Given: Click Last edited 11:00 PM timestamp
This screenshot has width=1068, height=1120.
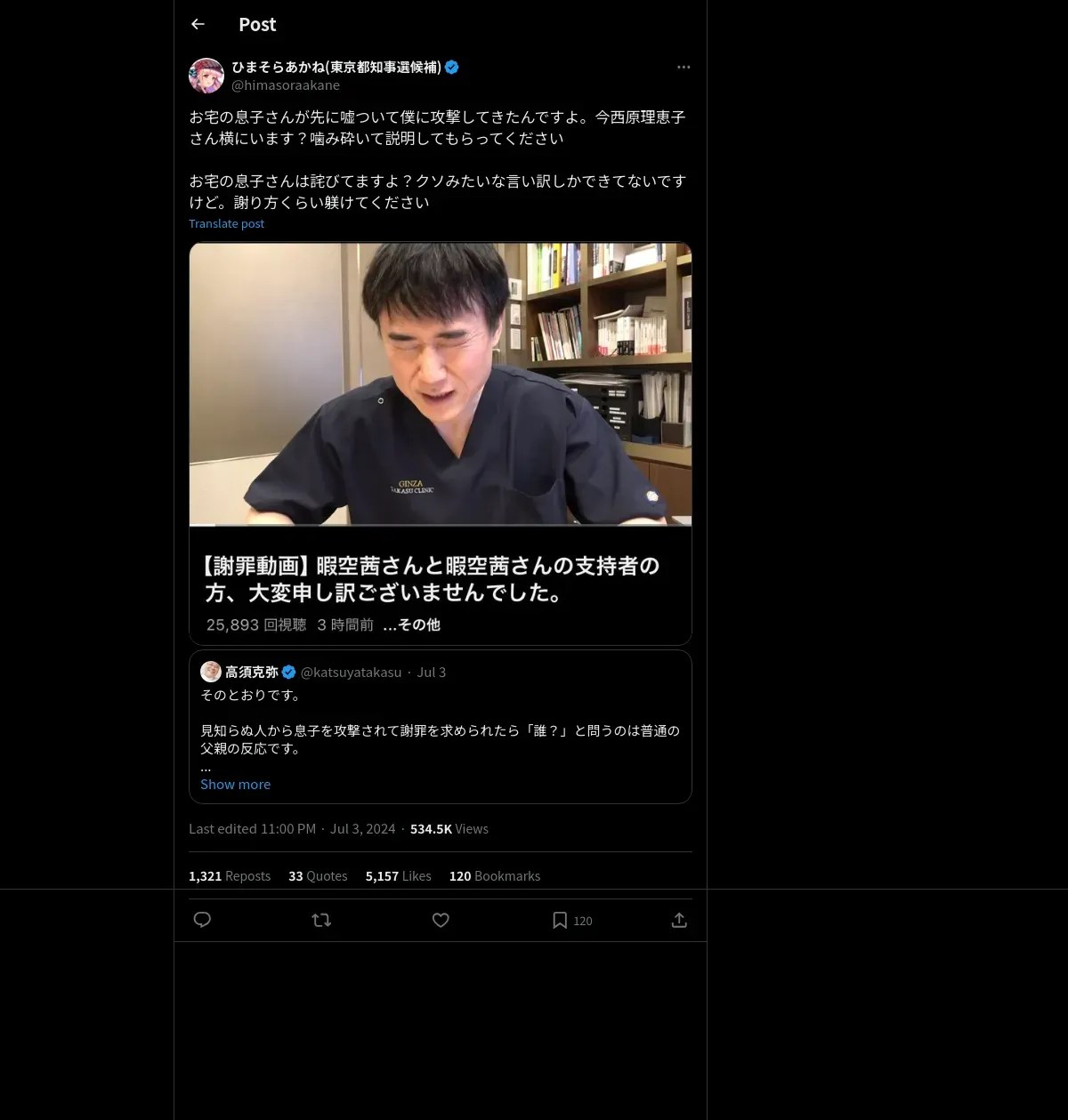Looking at the screenshot, I should tap(252, 829).
